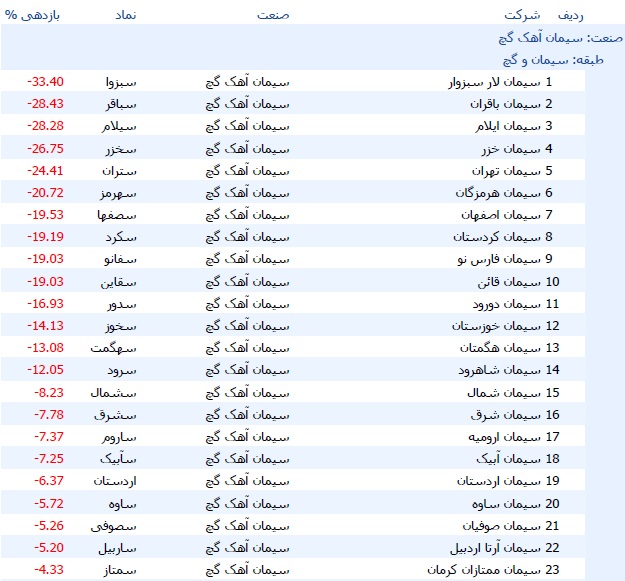This screenshot has height=581, width=625.
Task: Click symbol سصوفی
Action: click(x=114, y=526)
